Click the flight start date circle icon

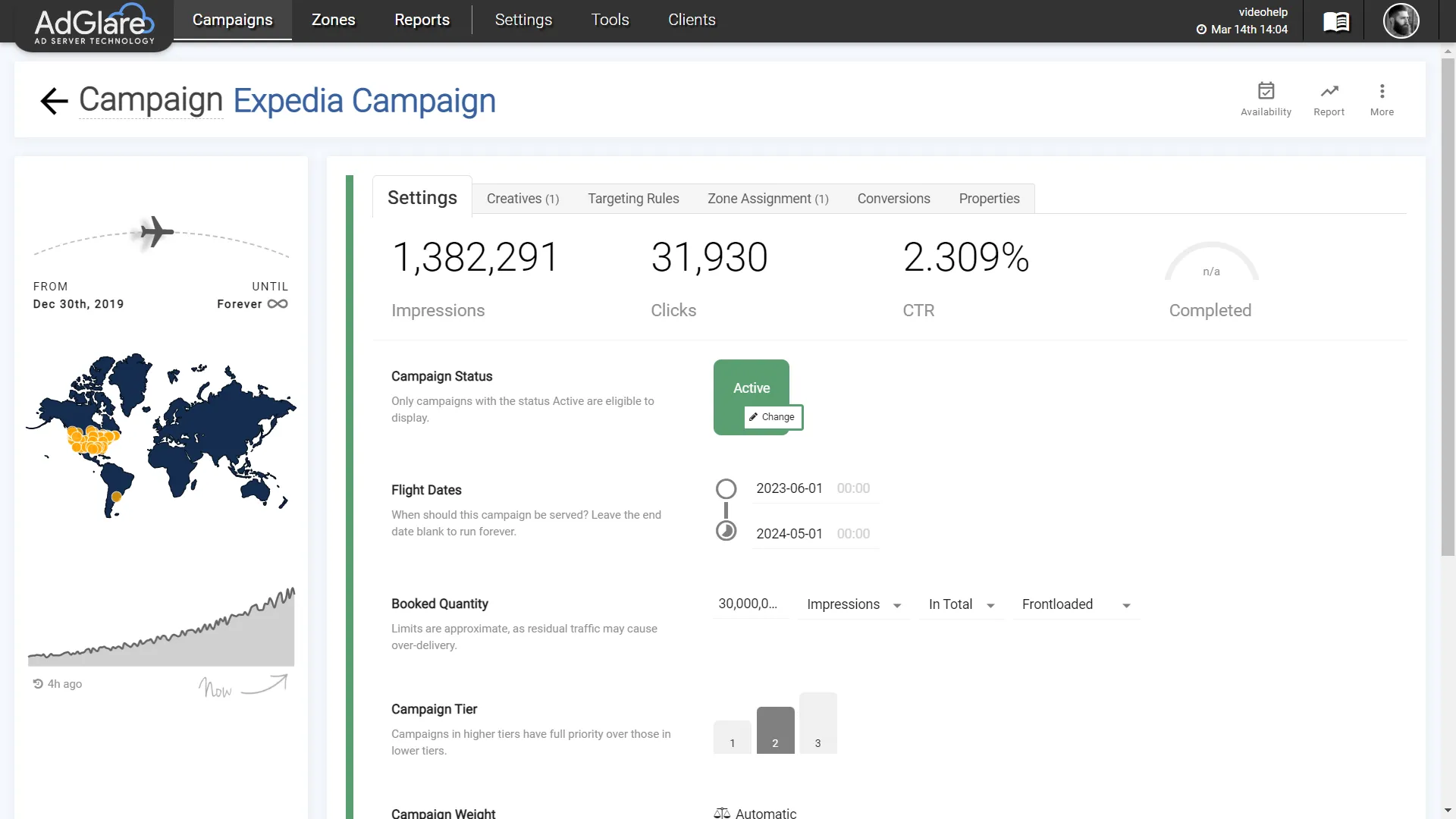click(x=726, y=488)
